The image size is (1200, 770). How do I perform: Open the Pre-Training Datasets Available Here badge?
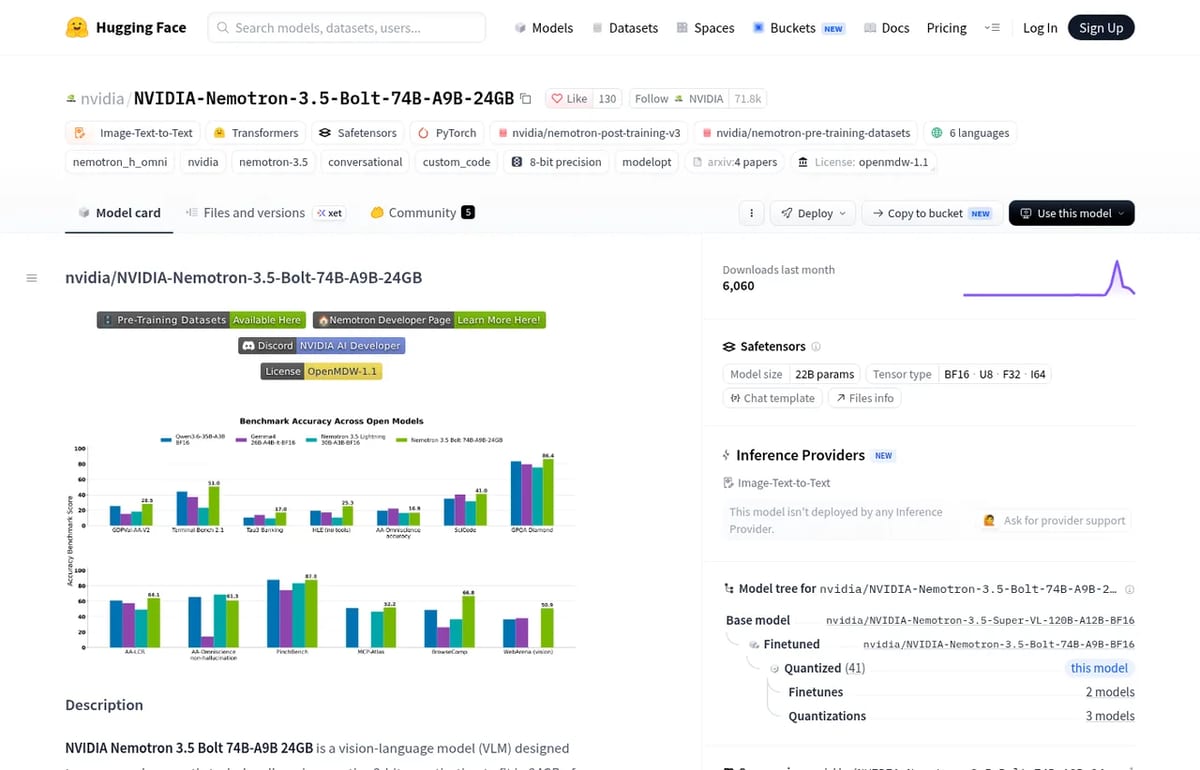pyautogui.click(x=201, y=320)
